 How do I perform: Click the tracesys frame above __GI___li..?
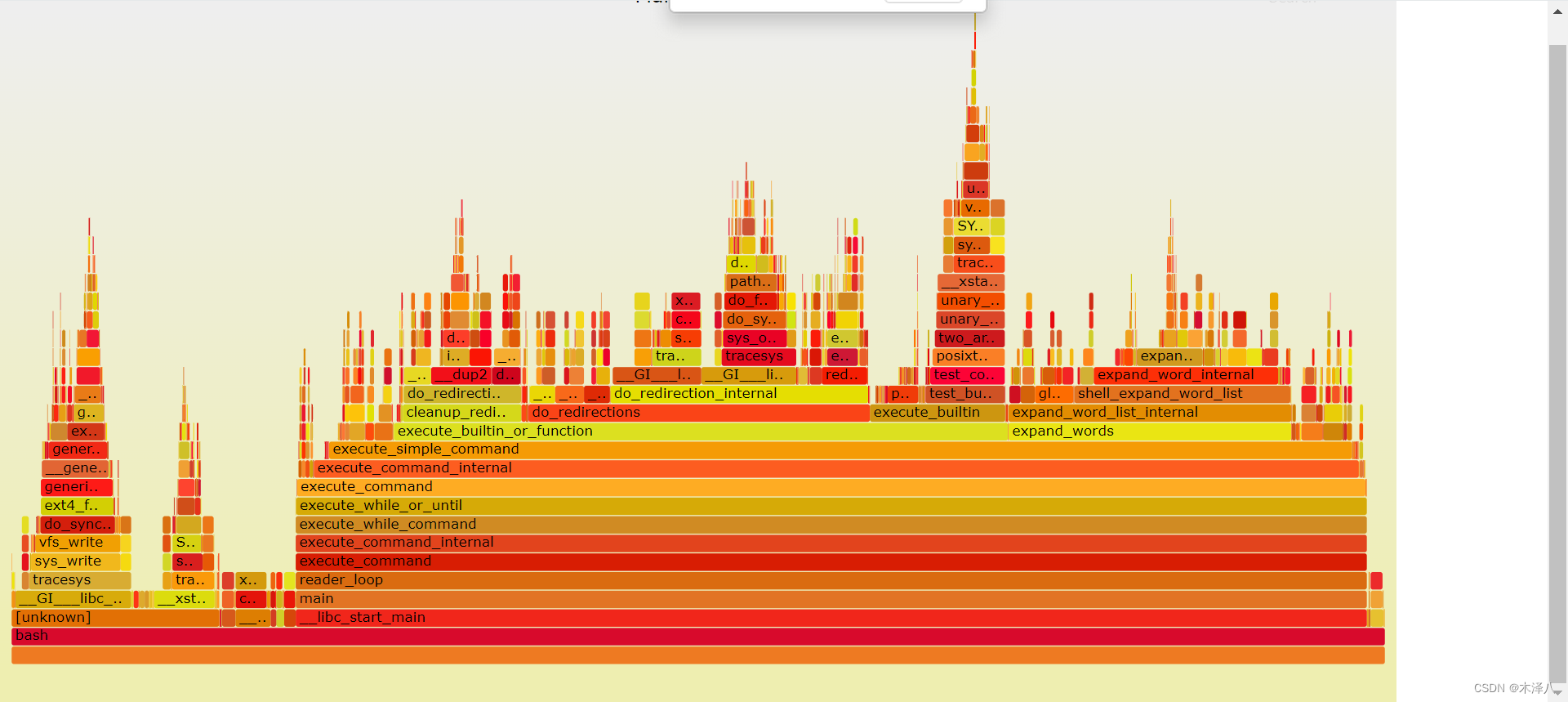point(759,355)
